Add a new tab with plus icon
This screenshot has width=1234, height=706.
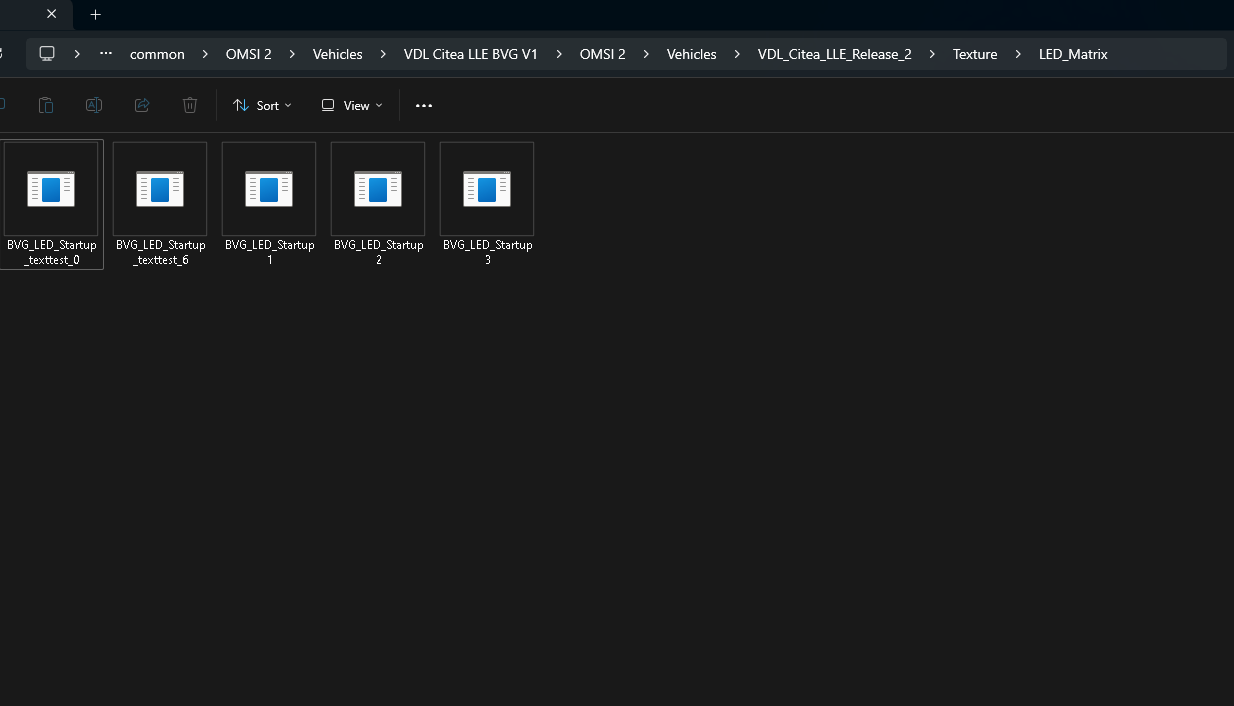coord(96,14)
